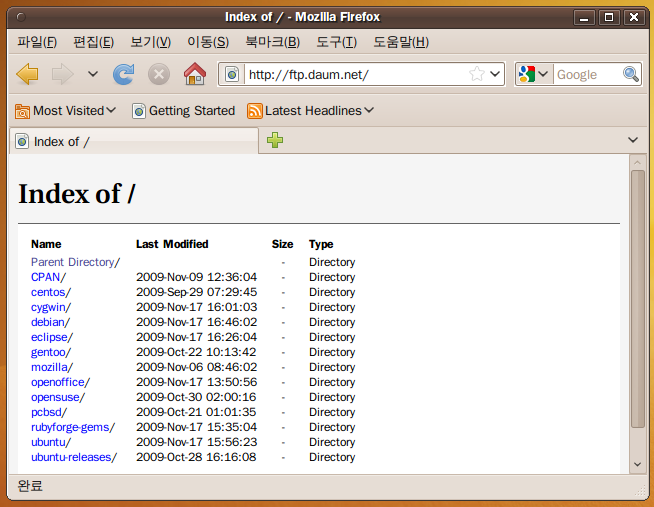Click the date '2009-Oct-28 16:16:08'
654x507 pixels.
(196, 457)
